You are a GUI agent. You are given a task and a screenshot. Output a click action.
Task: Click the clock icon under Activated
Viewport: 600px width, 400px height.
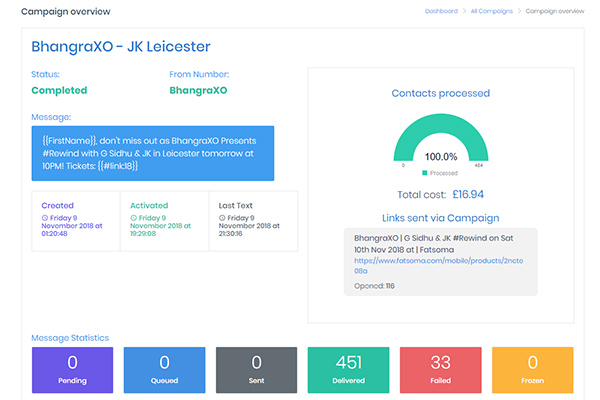[134, 218]
